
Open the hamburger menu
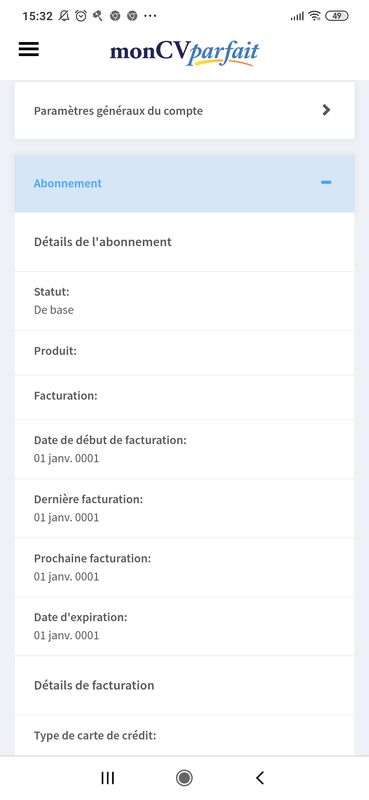point(29,49)
